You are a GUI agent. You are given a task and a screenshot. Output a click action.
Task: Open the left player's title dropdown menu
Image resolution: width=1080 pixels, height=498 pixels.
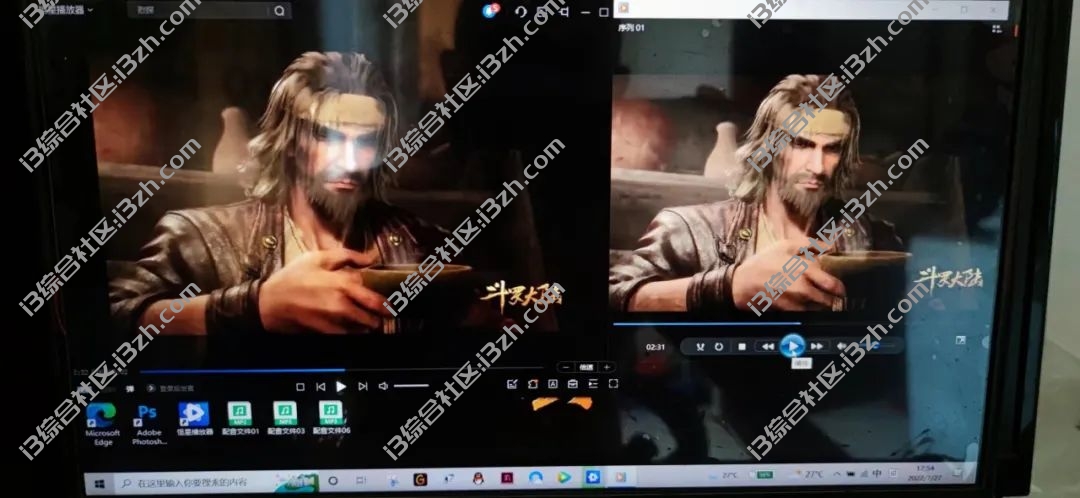(x=90, y=10)
